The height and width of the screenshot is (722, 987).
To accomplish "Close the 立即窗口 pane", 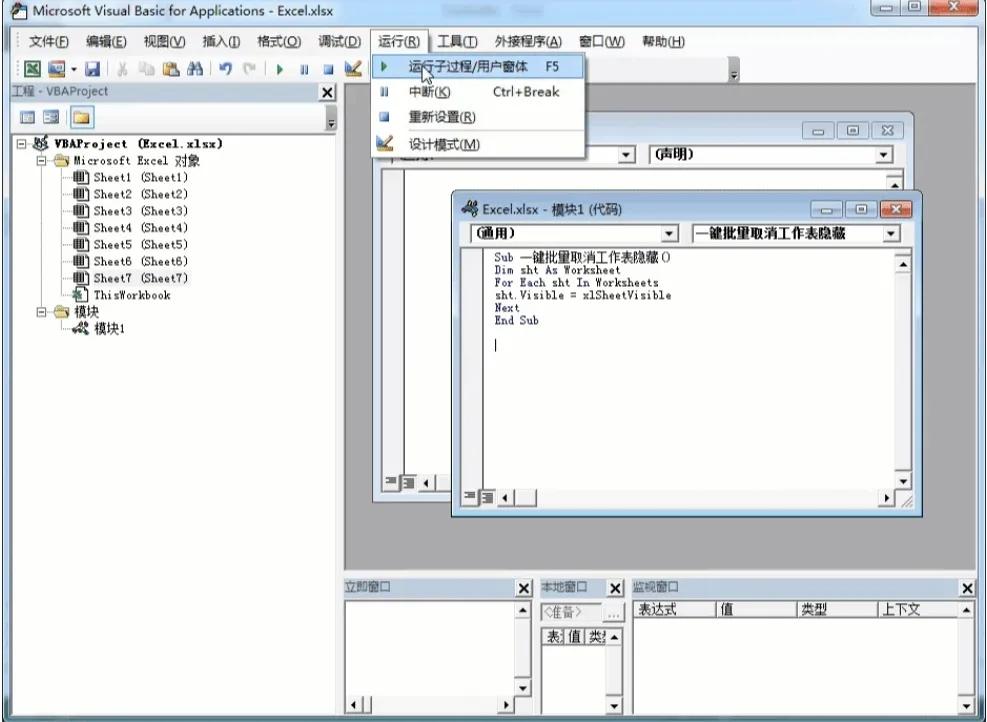I will click(x=524, y=589).
